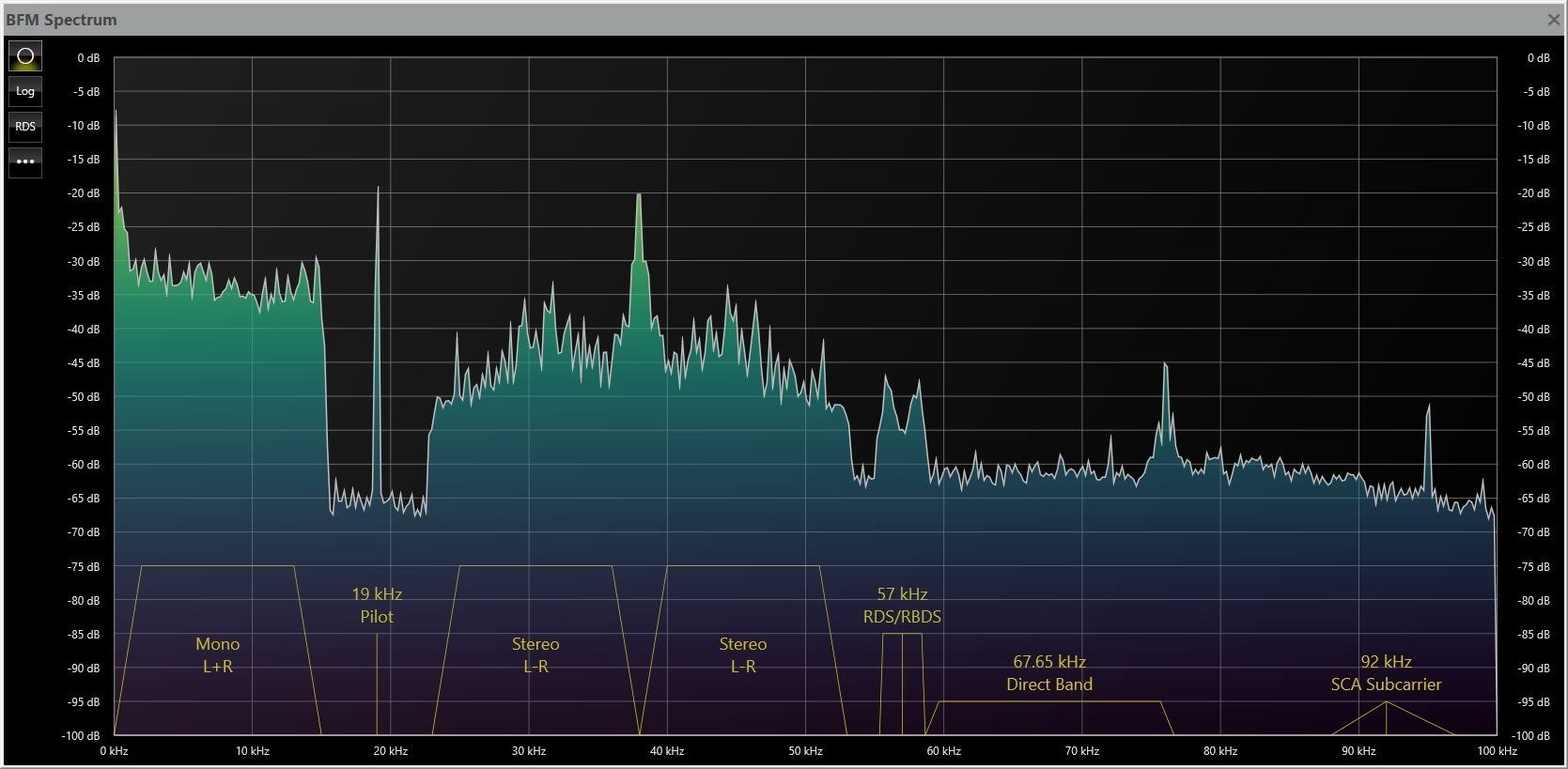Click the first Stereo L-R band label
Screen dimensions: 1568x769
pyautogui.click(x=536, y=655)
